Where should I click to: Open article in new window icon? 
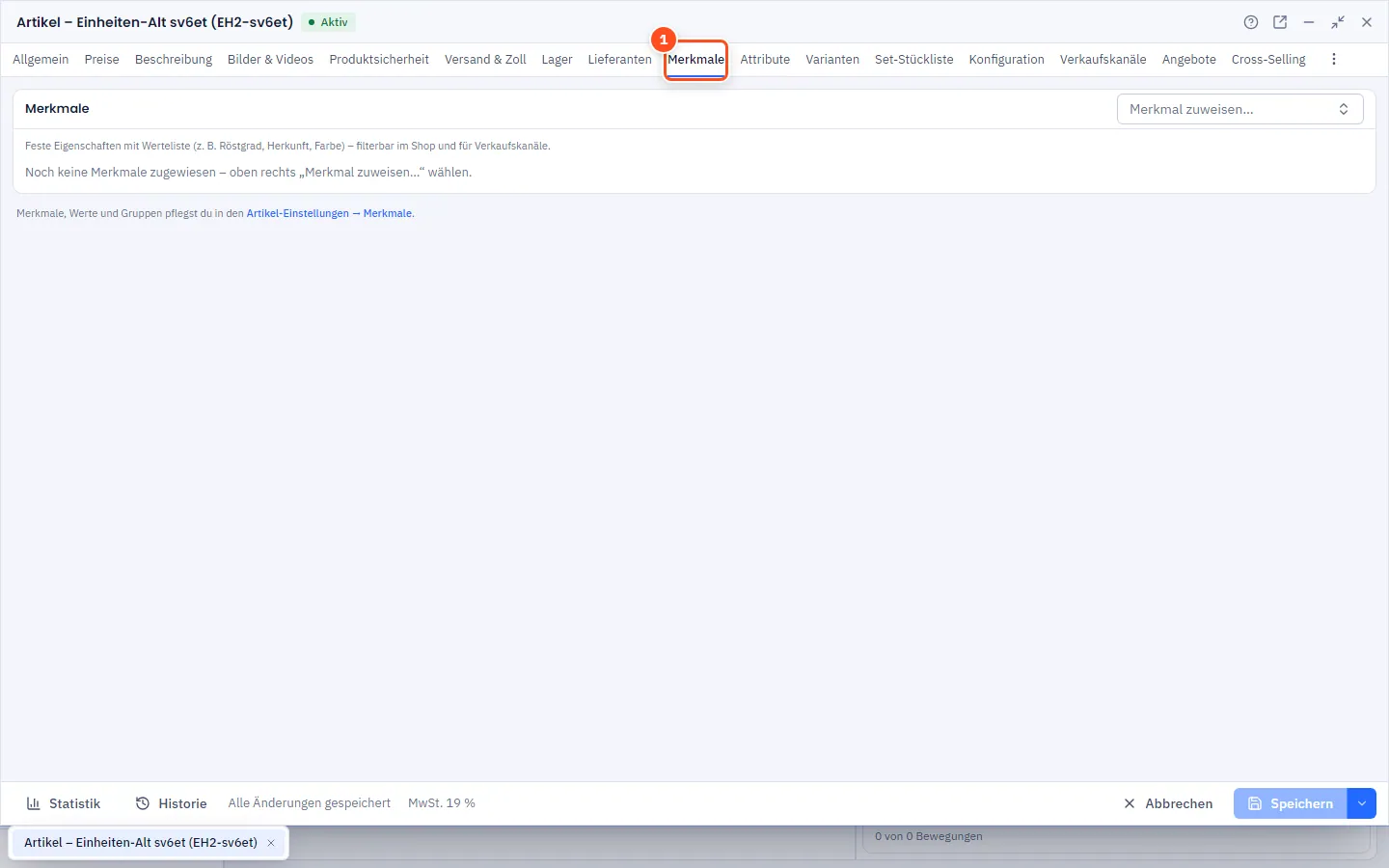click(1280, 22)
